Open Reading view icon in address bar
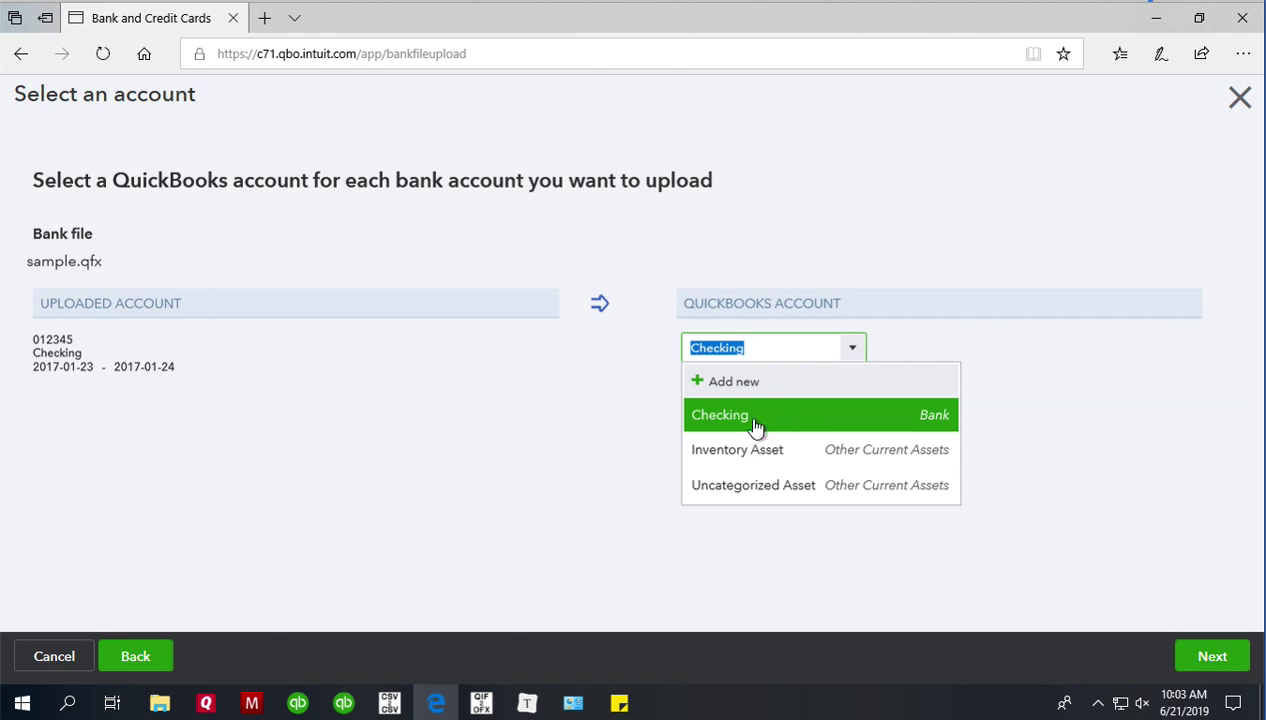 tap(1033, 54)
